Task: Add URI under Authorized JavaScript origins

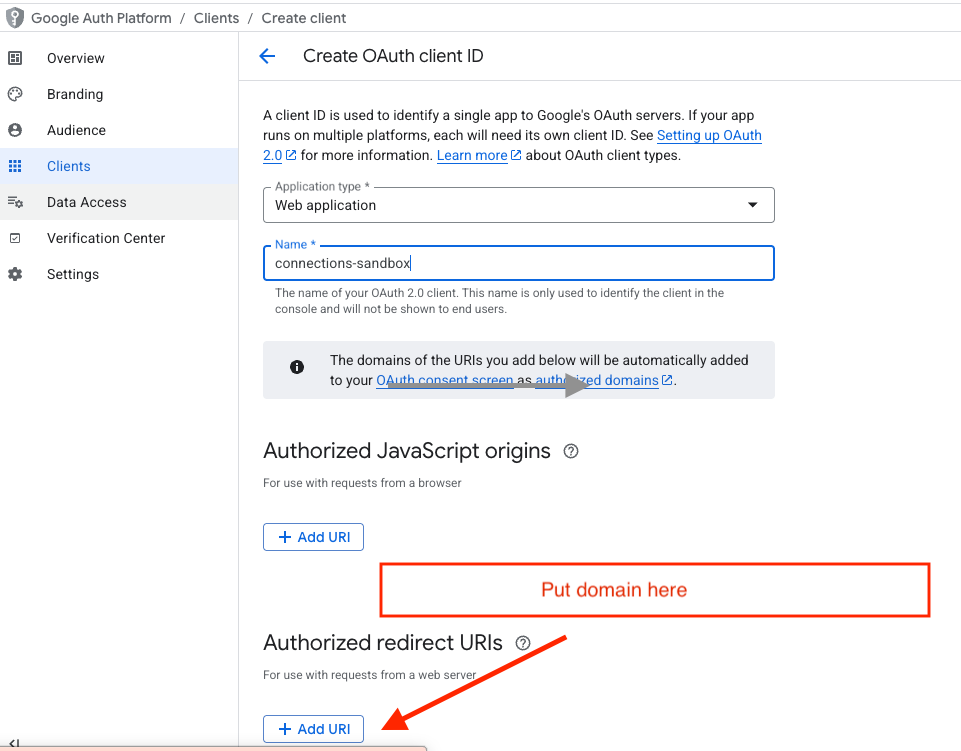Action: click(x=313, y=537)
